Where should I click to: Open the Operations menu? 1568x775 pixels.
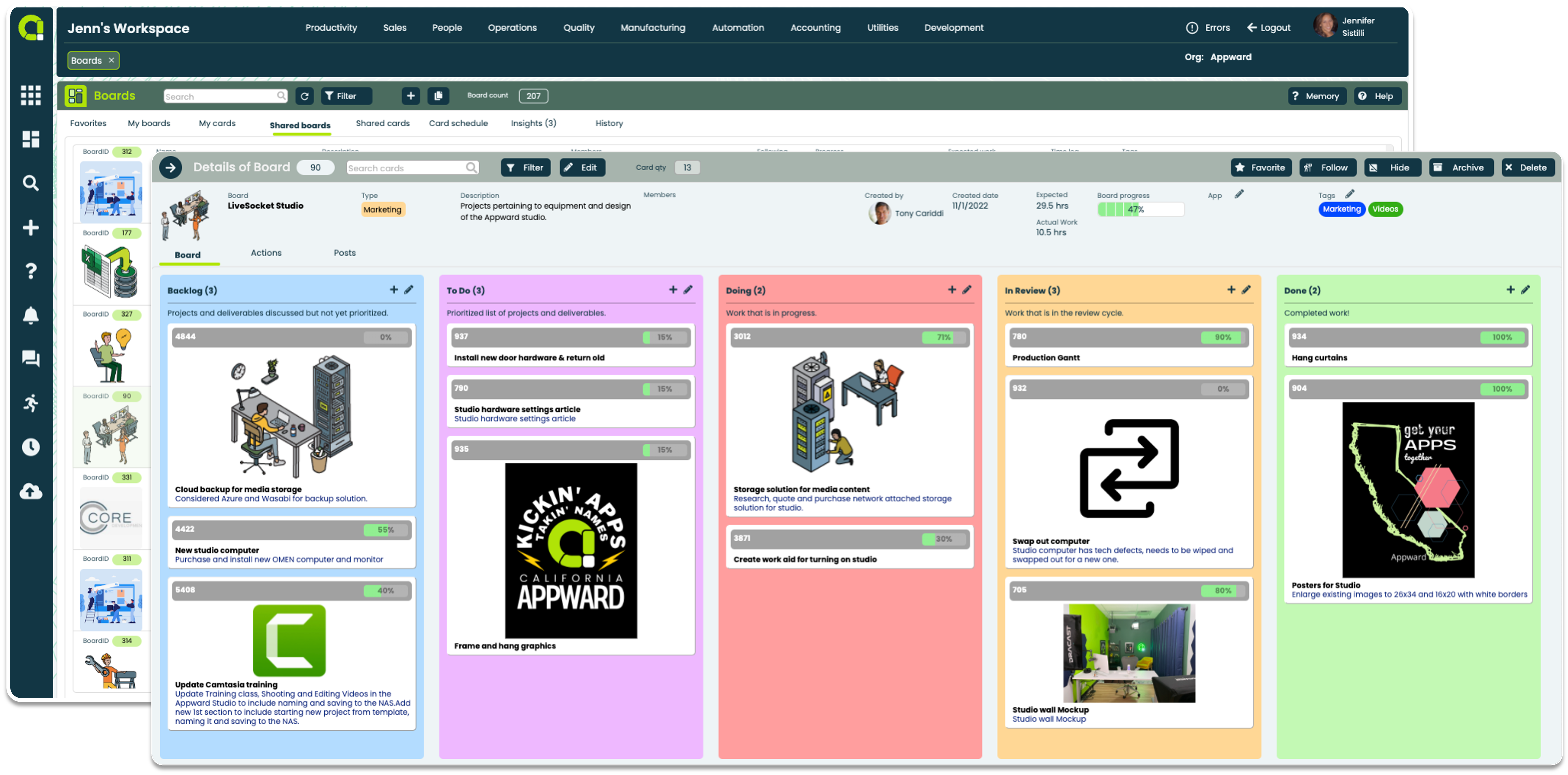pyautogui.click(x=512, y=28)
